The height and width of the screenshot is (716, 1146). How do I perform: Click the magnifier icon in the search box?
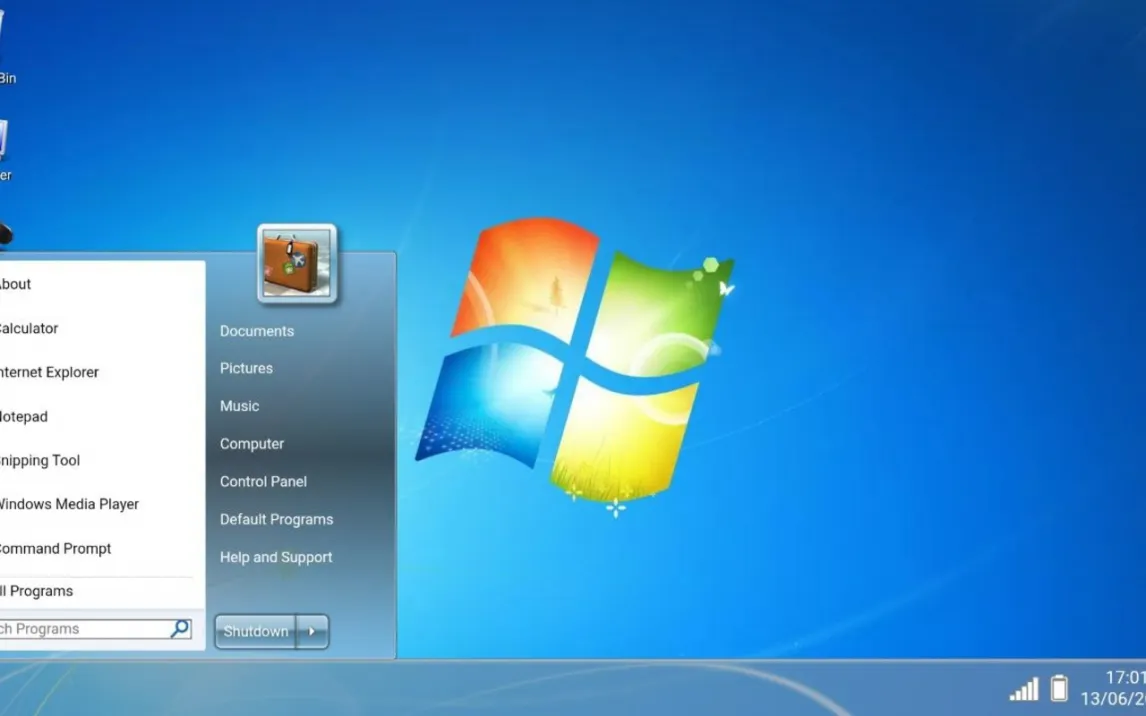coord(180,629)
